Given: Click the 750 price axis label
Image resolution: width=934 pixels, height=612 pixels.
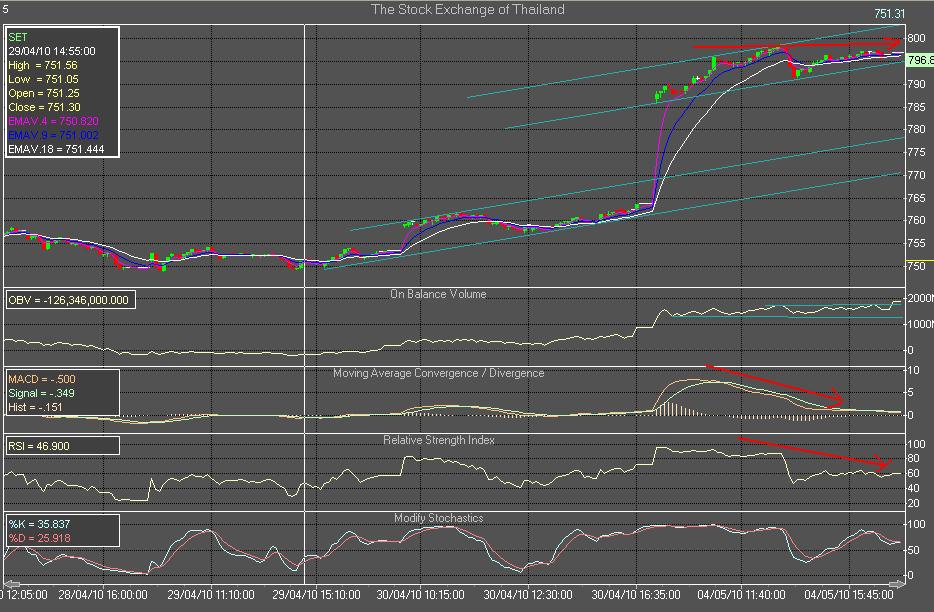Looking at the screenshot, I should [x=916, y=266].
